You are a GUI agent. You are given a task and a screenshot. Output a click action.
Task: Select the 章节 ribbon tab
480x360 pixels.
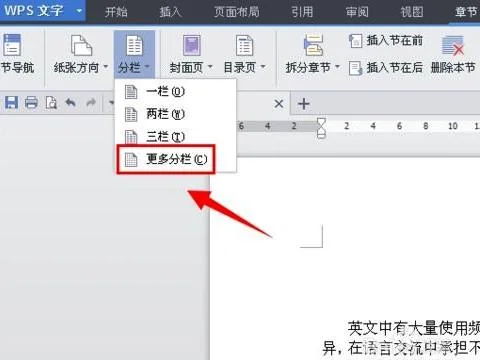466,12
